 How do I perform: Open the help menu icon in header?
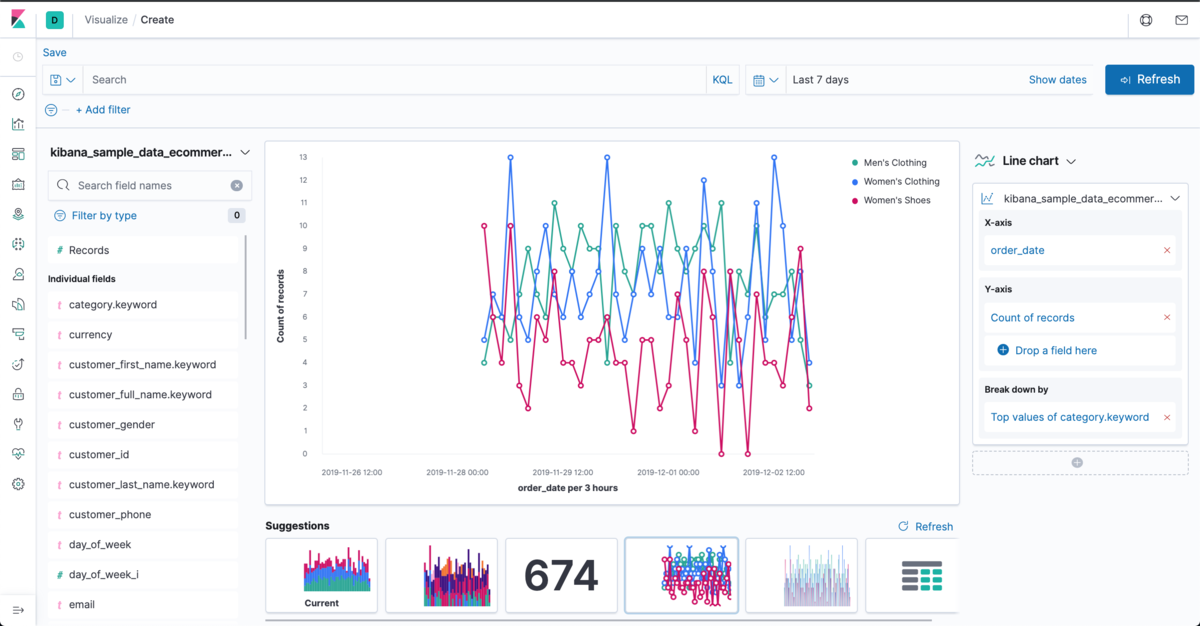tap(1146, 20)
